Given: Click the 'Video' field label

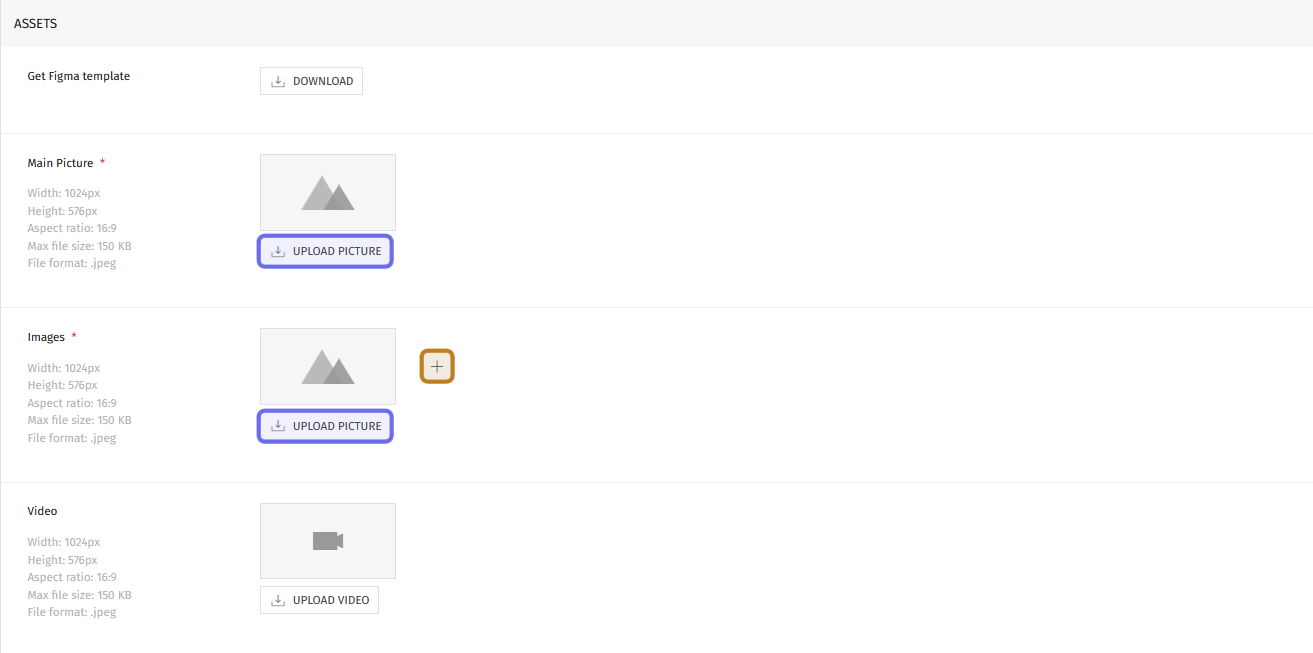Looking at the screenshot, I should click(42, 511).
